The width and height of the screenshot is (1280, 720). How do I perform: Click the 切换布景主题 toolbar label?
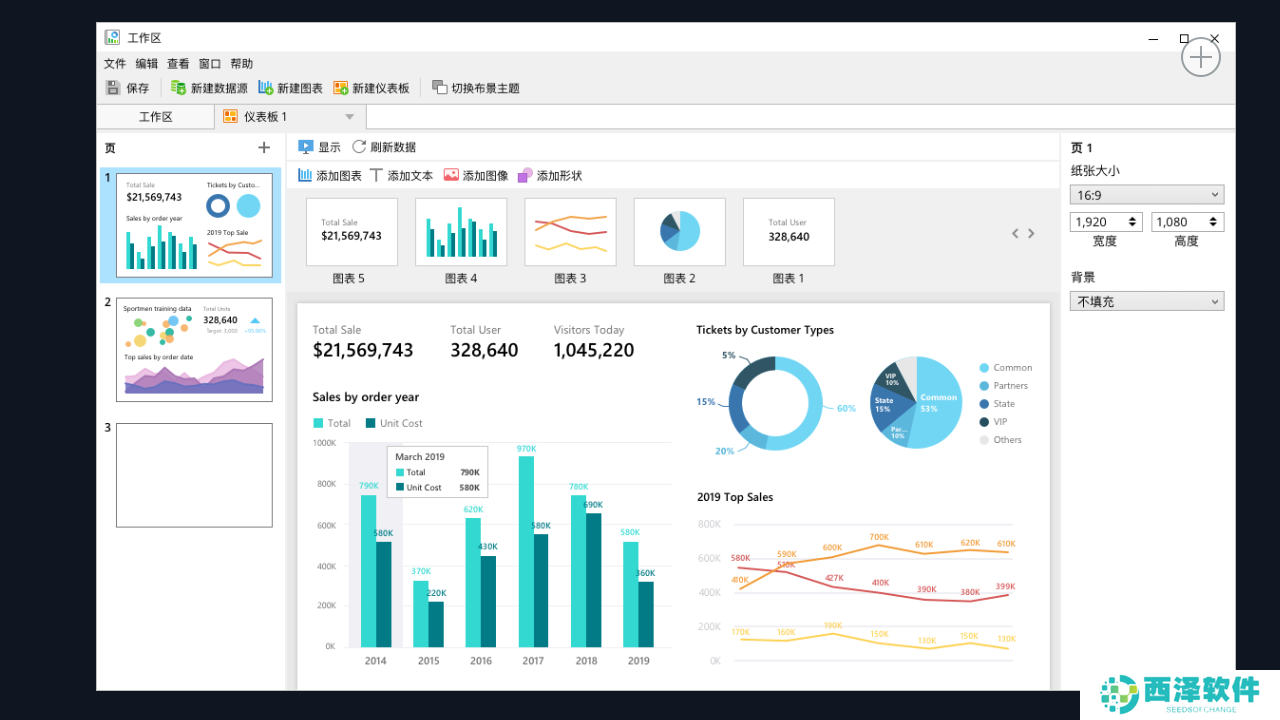coord(485,88)
